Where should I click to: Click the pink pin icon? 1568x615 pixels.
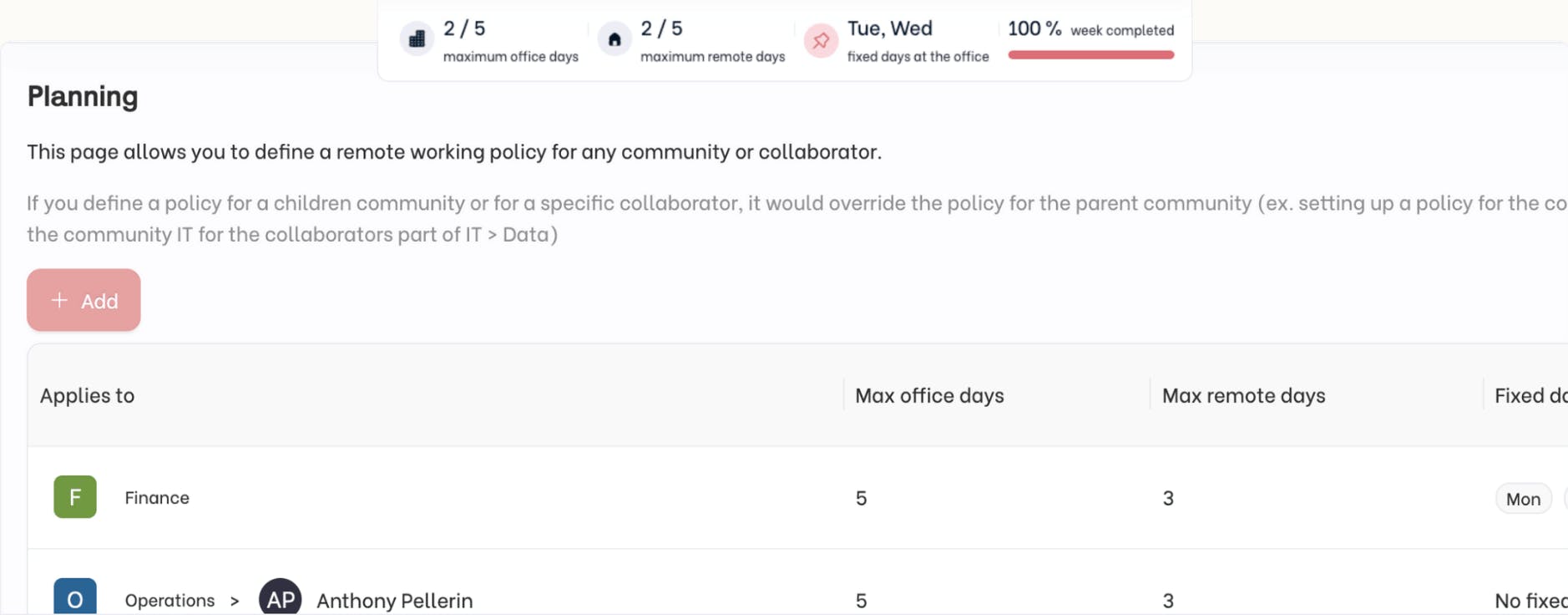[x=821, y=39]
